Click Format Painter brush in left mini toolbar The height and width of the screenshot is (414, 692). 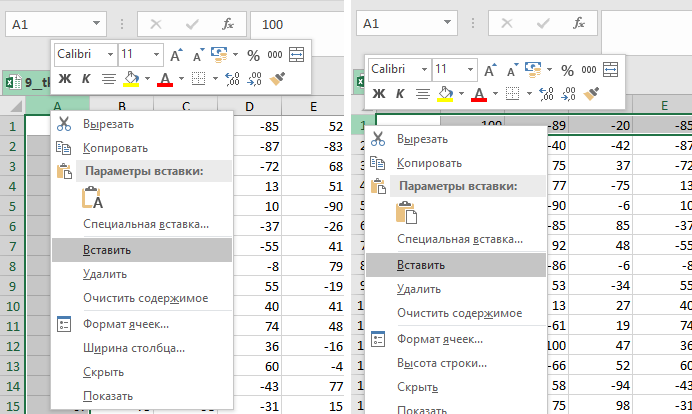[x=278, y=78]
